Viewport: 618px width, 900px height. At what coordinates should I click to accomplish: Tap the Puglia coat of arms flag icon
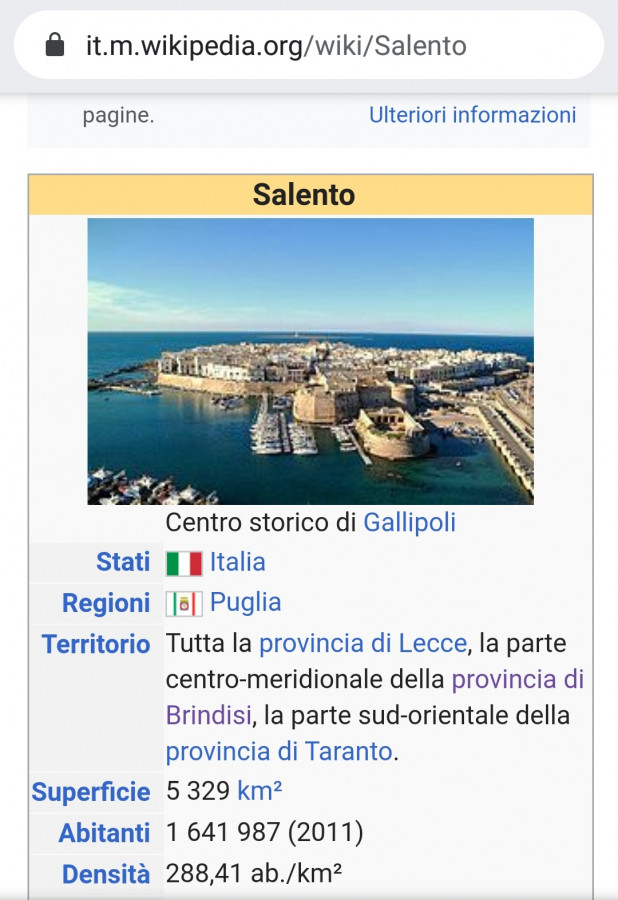tap(184, 604)
